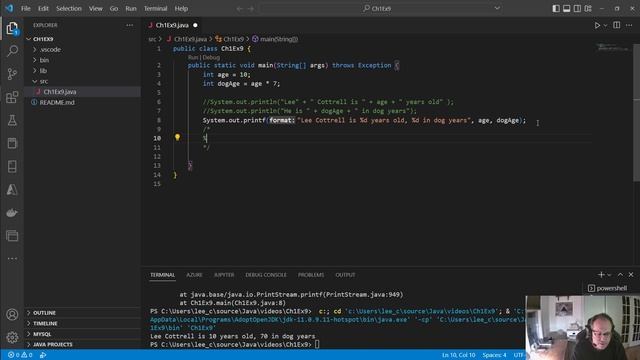This screenshot has width=640, height=360.
Task: Click errors and warnings status item
Action: tap(20, 355)
